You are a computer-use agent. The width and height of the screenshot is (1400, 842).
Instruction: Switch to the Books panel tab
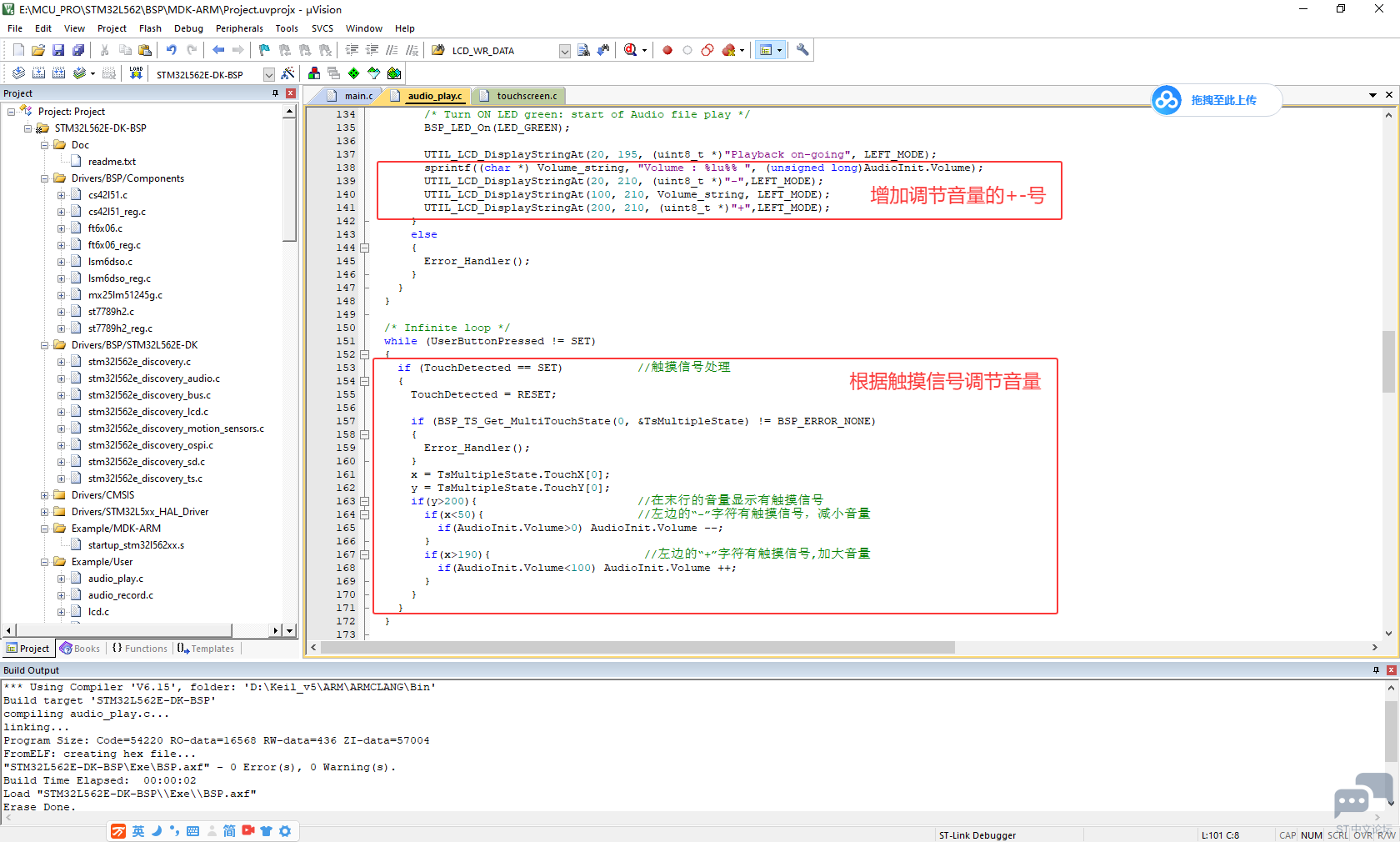(x=80, y=649)
